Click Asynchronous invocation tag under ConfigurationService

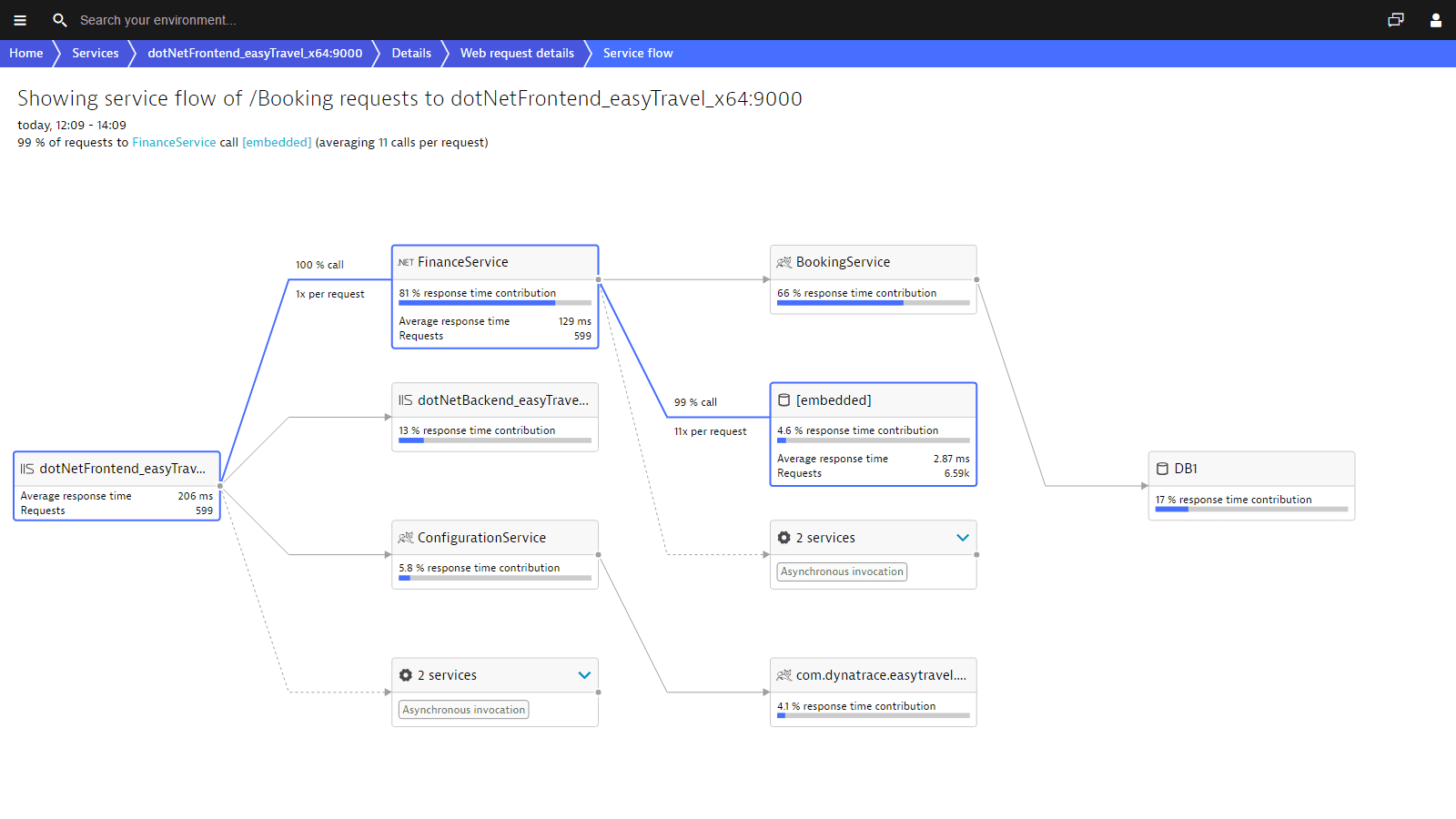coord(464,710)
